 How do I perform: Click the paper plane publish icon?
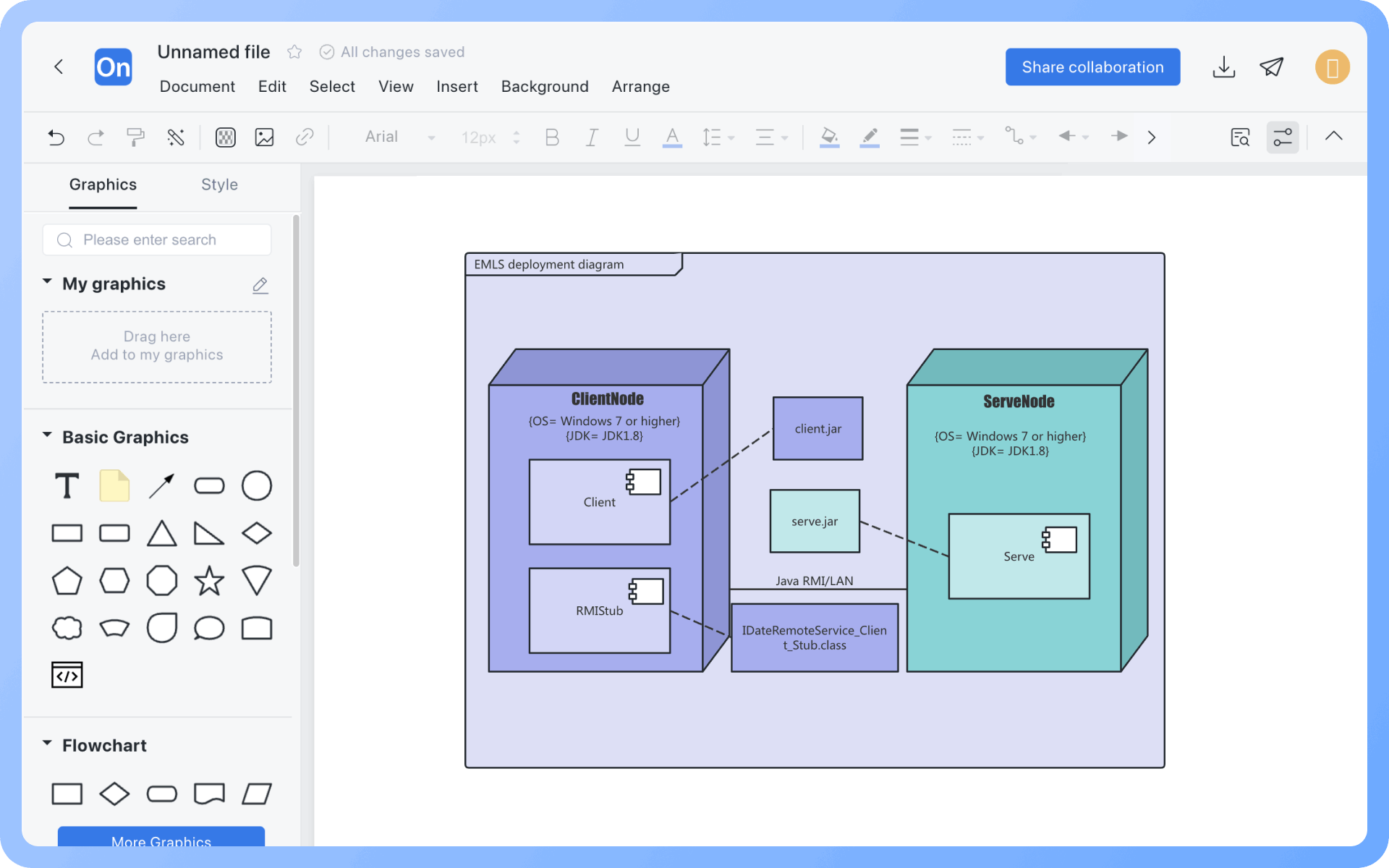[x=1271, y=67]
